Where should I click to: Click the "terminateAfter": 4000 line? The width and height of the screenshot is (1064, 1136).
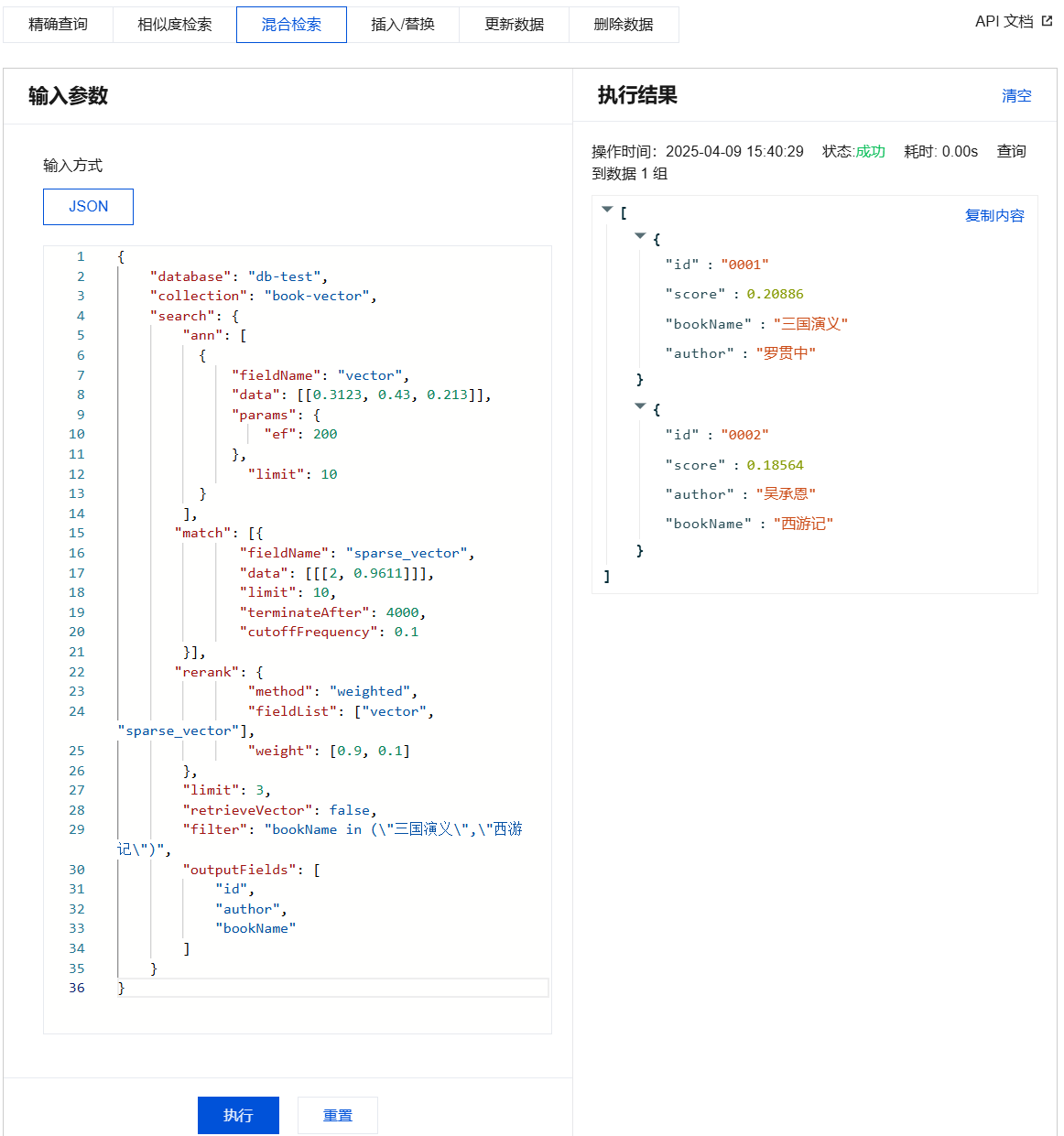[332, 612]
